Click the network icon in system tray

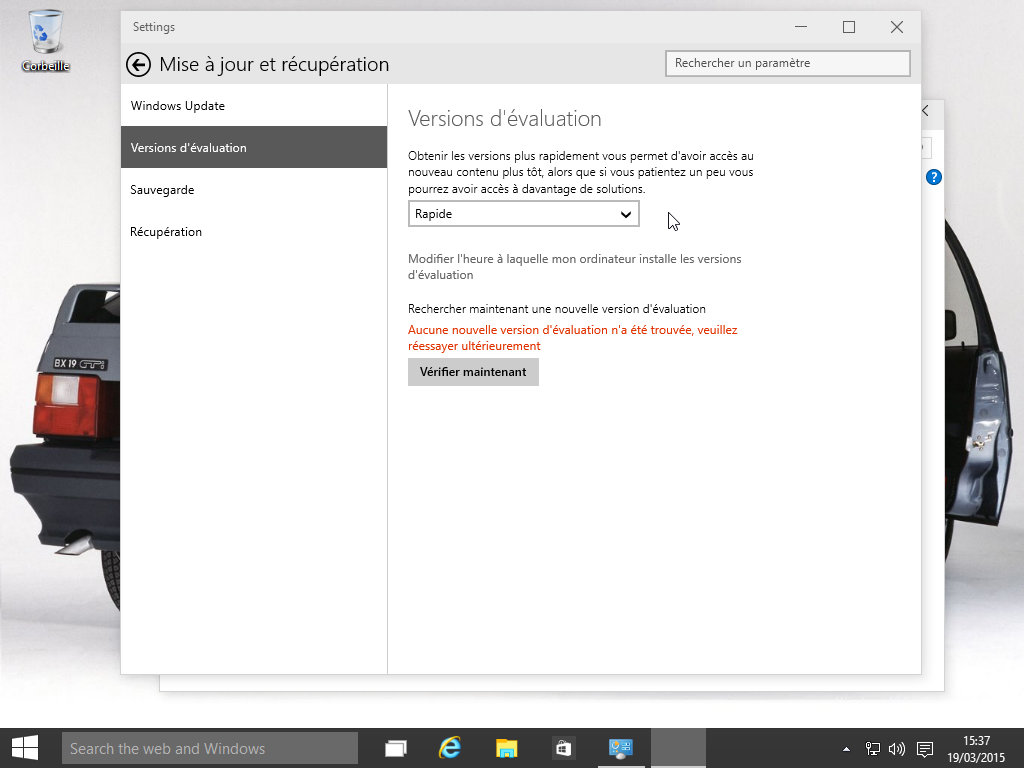(x=874, y=747)
